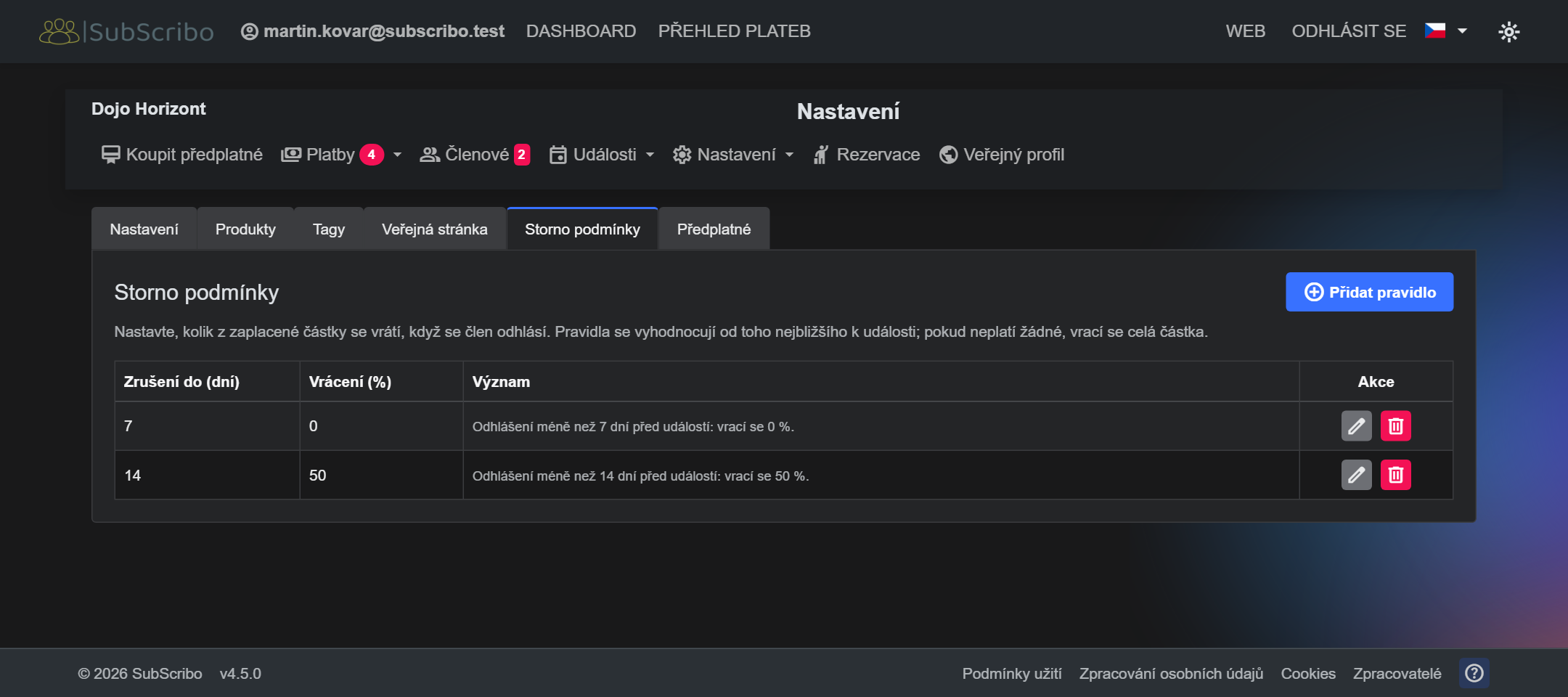Switch to the Produkty tab
1568x697 pixels.
pyautogui.click(x=245, y=229)
